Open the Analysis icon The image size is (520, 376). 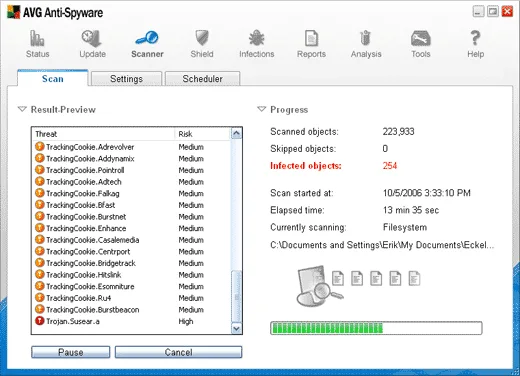click(366, 38)
